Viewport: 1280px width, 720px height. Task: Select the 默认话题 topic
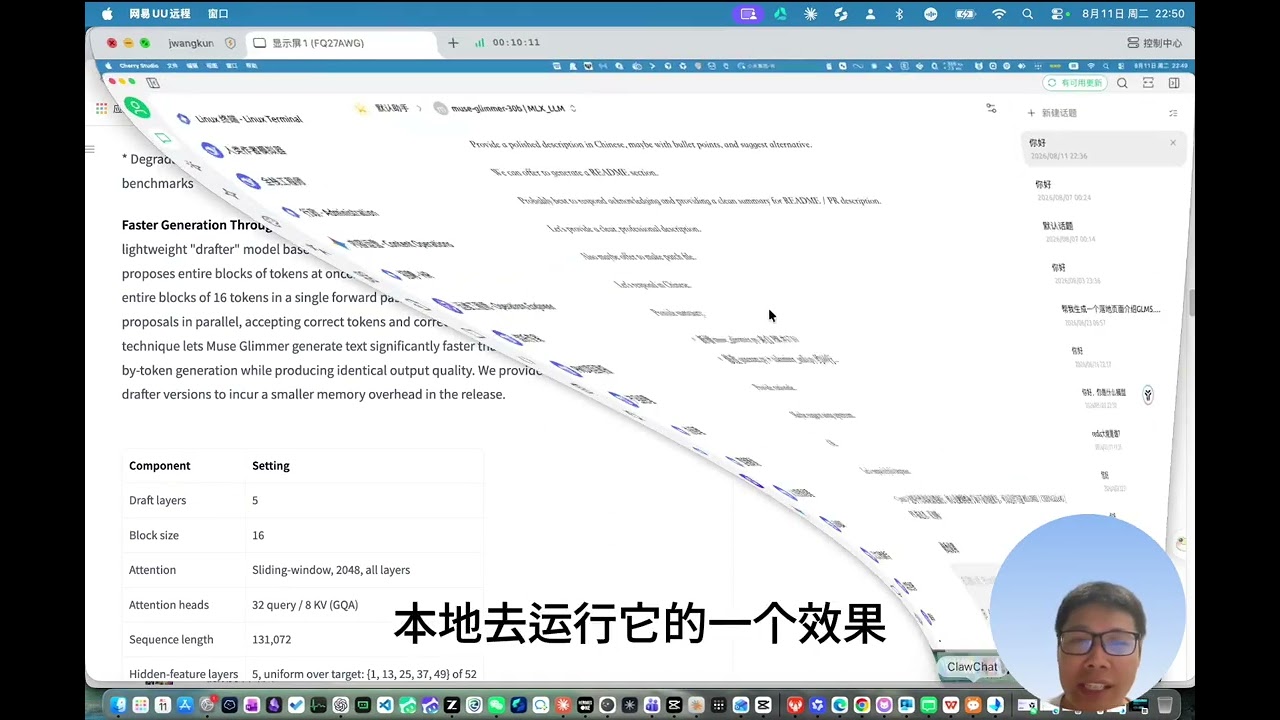1058,226
